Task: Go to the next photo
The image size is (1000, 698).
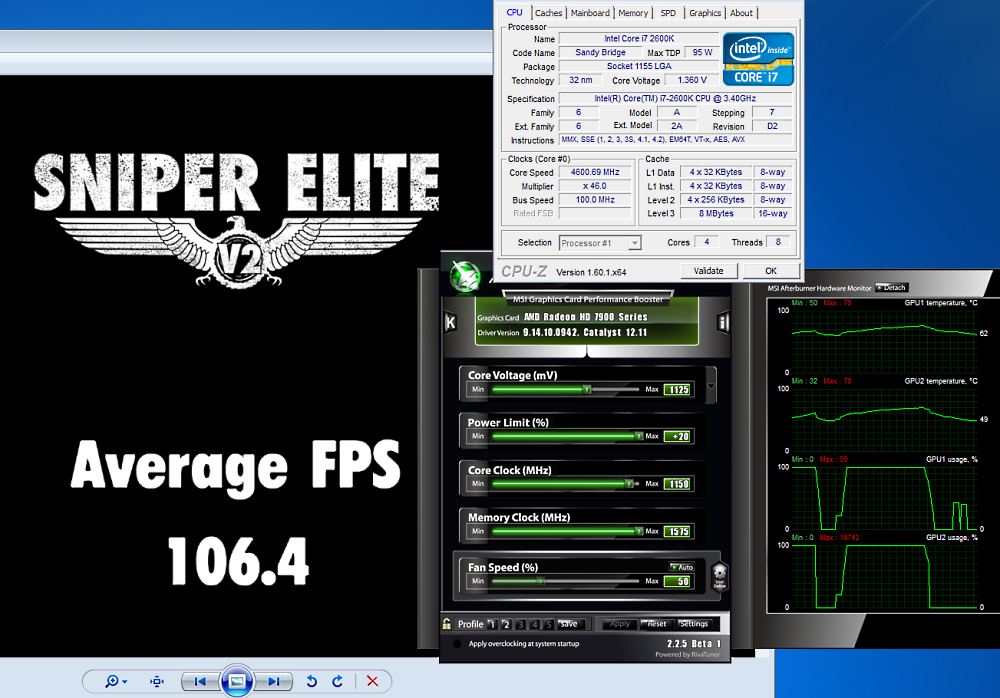Action: [274, 681]
